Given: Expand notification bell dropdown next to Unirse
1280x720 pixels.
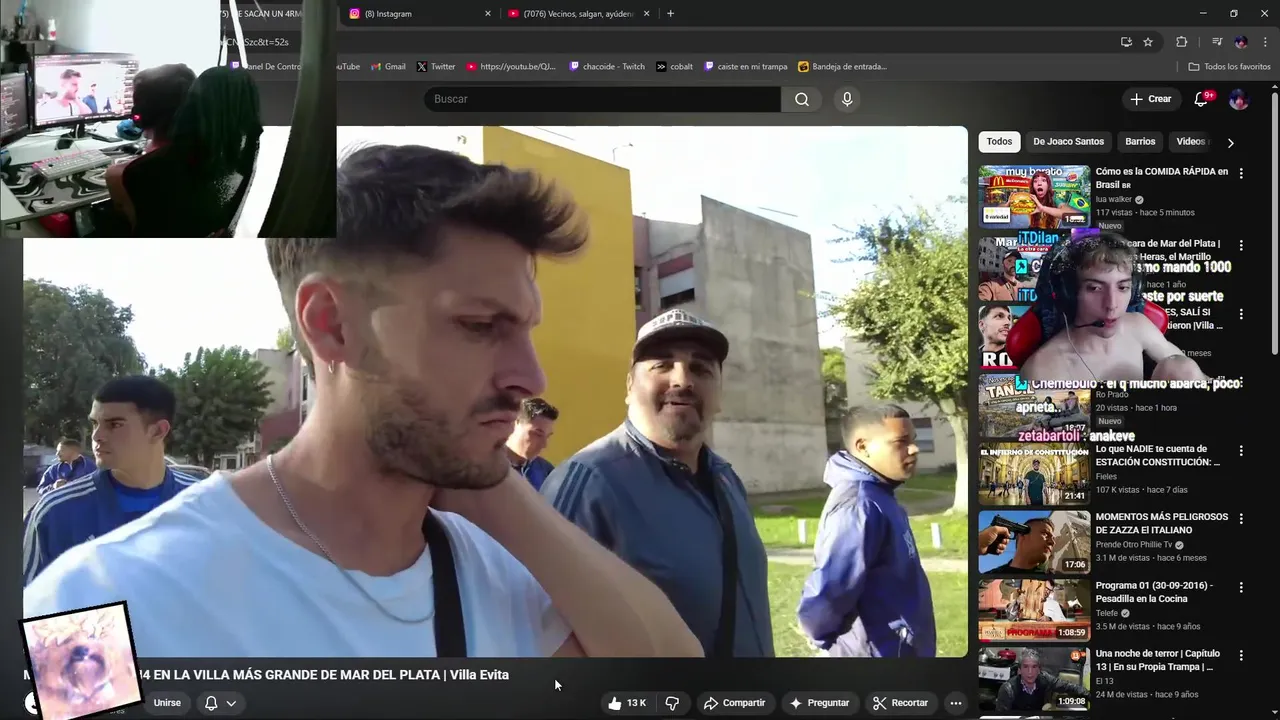Looking at the screenshot, I should (221, 703).
